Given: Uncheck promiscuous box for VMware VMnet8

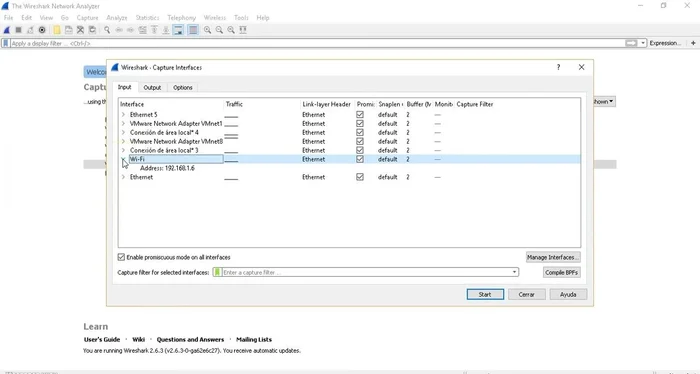Looking at the screenshot, I should point(360,141).
